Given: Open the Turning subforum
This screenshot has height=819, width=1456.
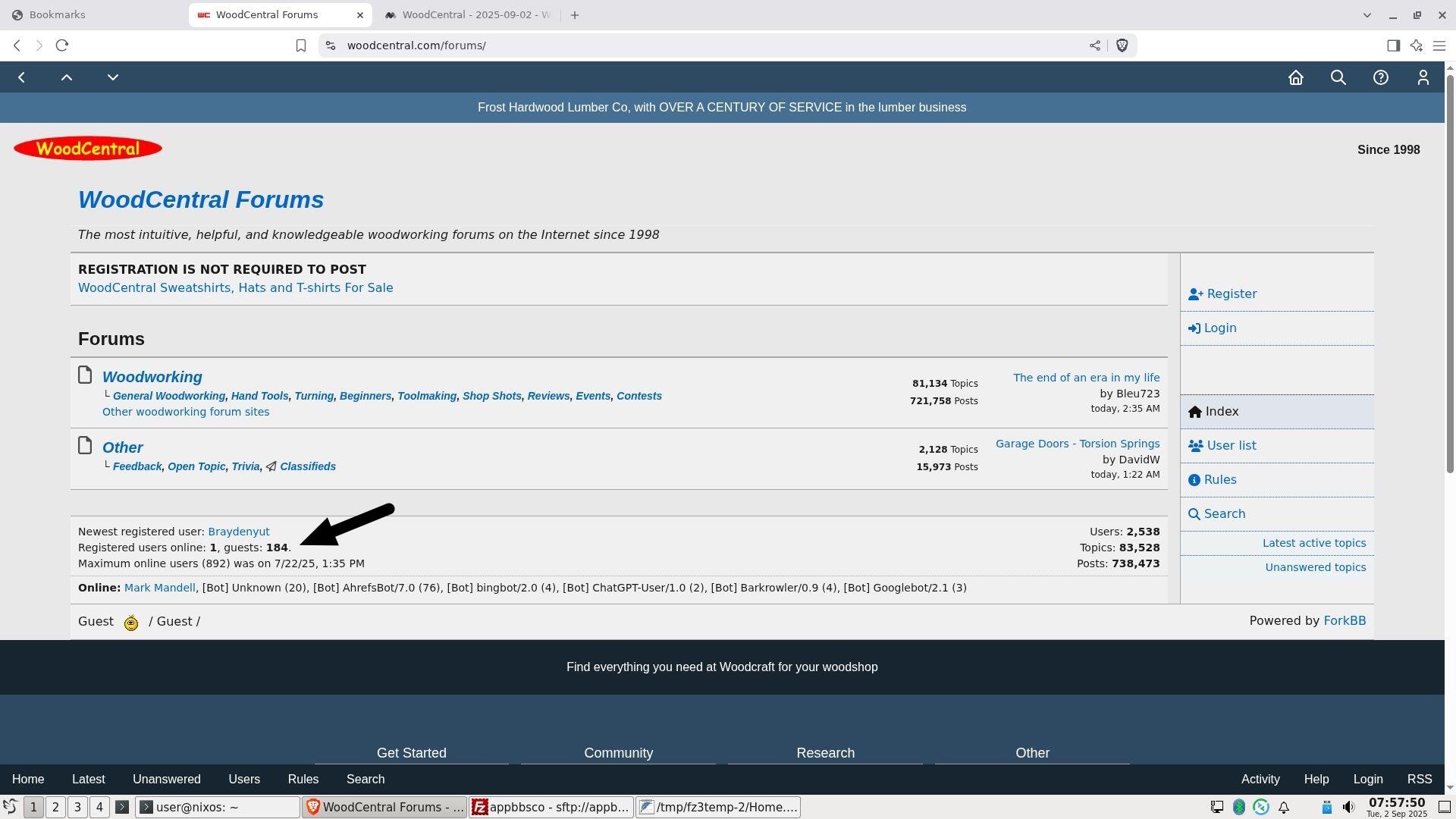Looking at the screenshot, I should [x=314, y=396].
